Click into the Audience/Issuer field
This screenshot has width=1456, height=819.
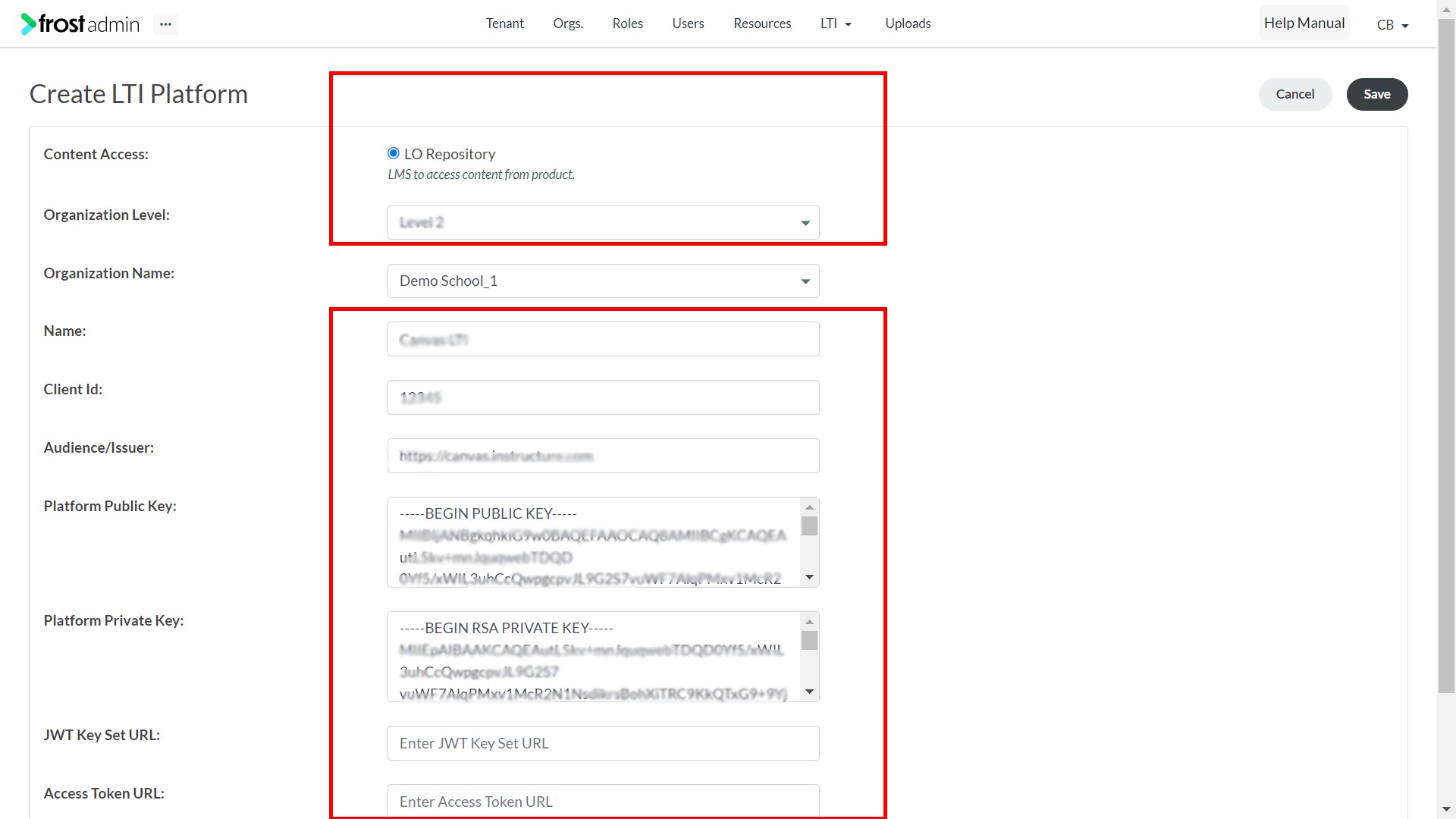(x=604, y=456)
